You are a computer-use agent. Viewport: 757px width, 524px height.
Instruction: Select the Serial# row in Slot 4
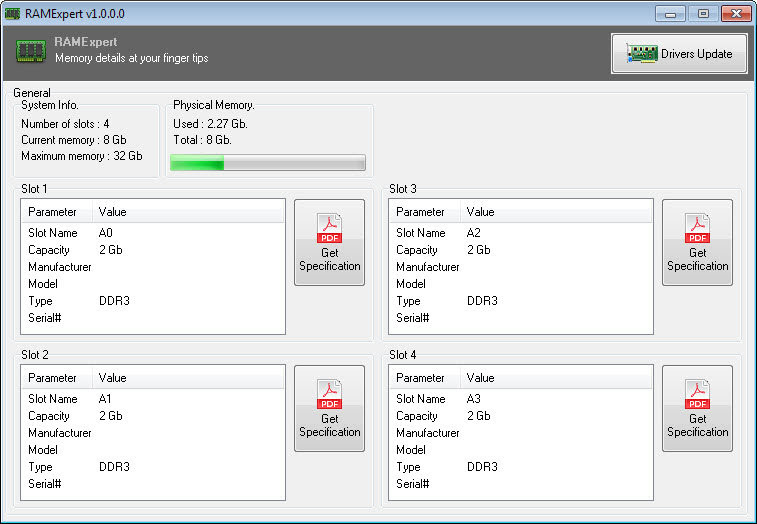coord(520,484)
